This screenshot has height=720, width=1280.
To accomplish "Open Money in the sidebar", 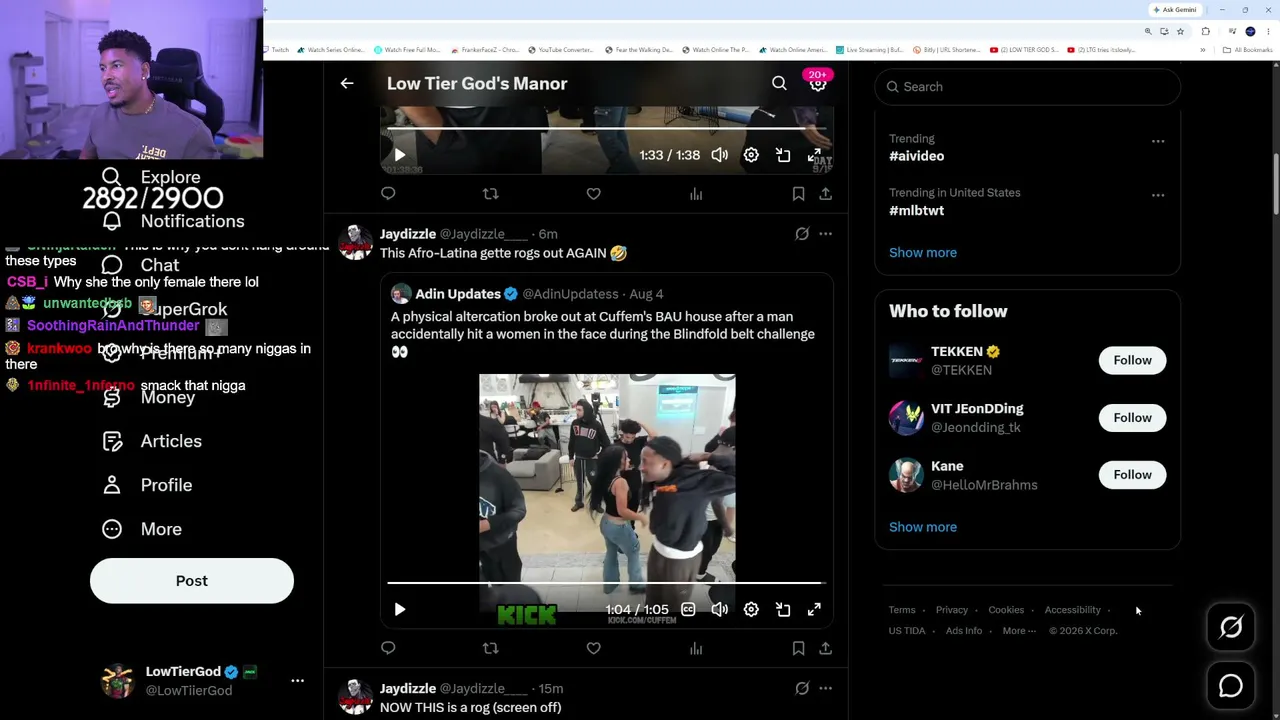I will point(148,397).
